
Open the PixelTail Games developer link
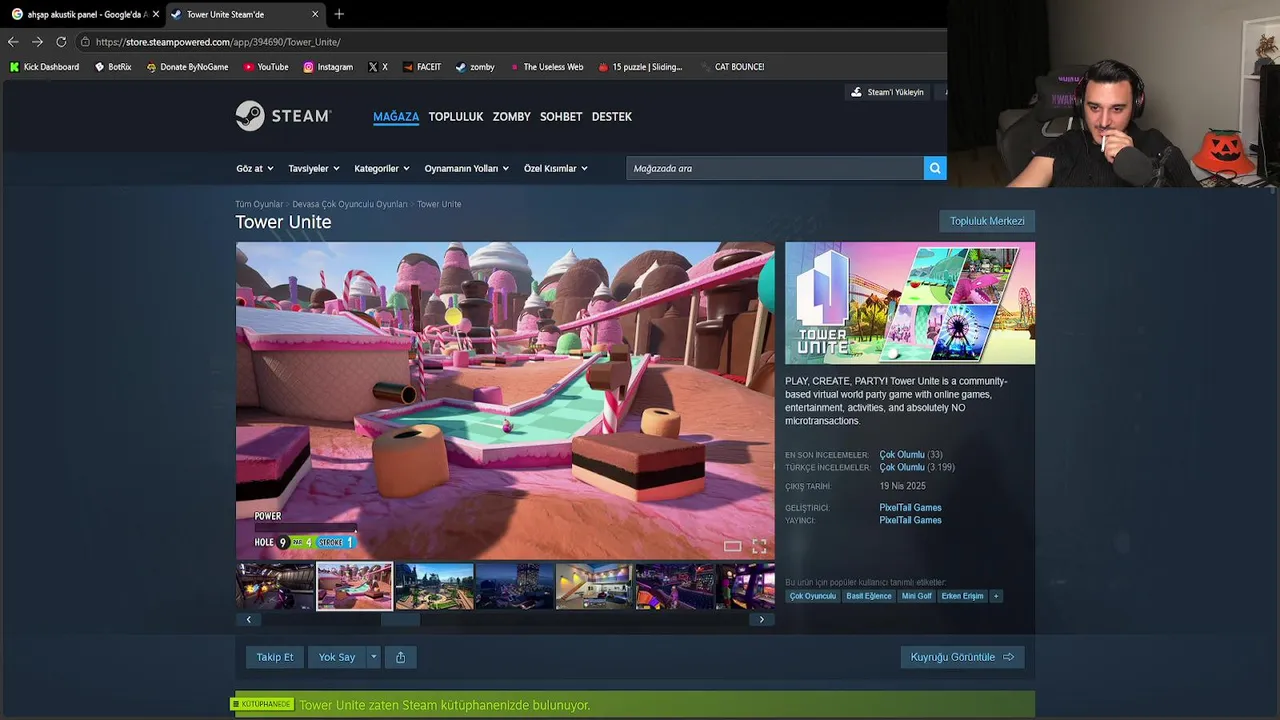910,508
